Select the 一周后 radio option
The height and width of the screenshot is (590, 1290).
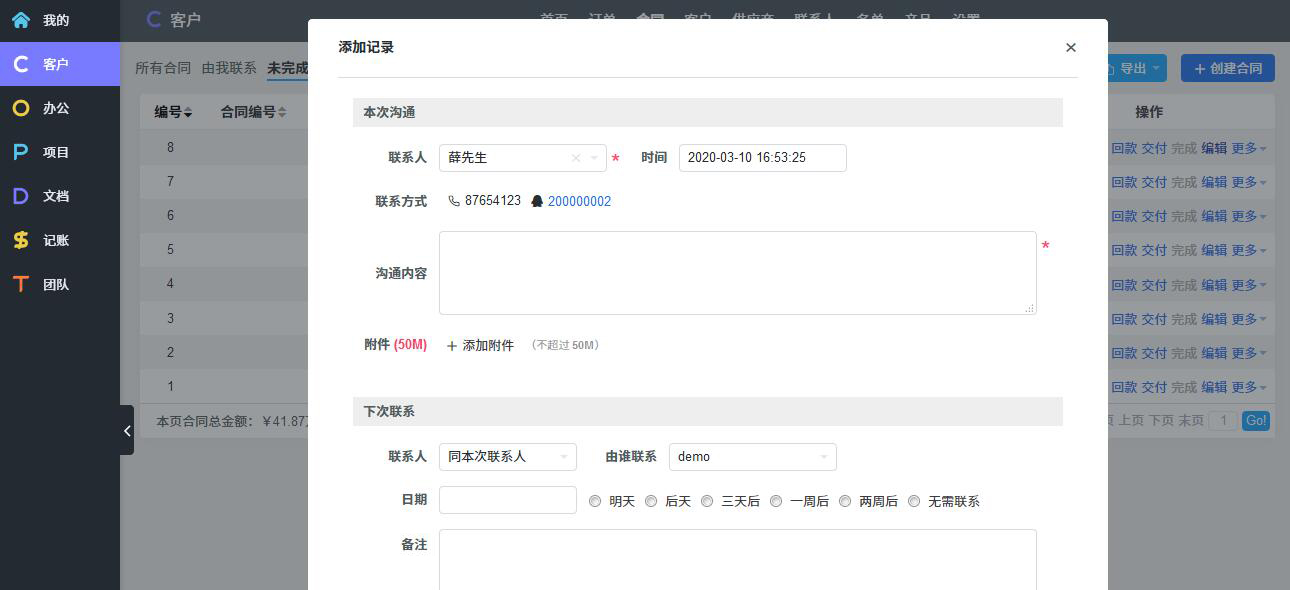776,501
